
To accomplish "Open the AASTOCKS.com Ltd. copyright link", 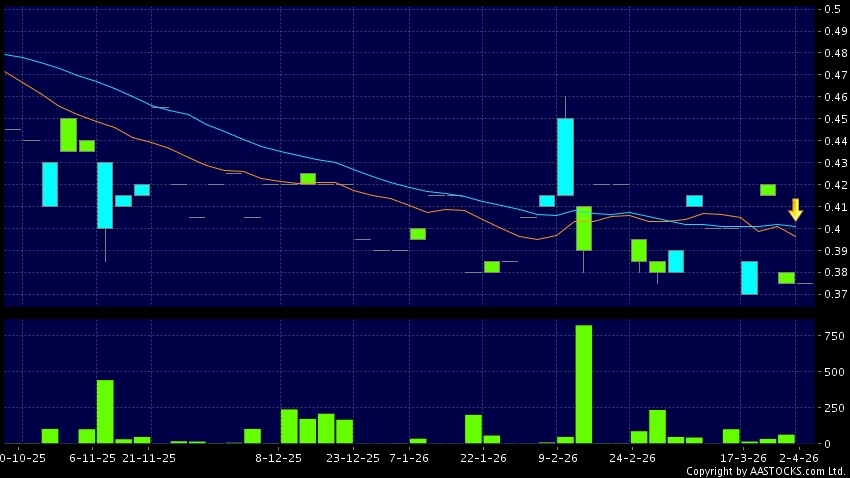I will click(x=765, y=470).
